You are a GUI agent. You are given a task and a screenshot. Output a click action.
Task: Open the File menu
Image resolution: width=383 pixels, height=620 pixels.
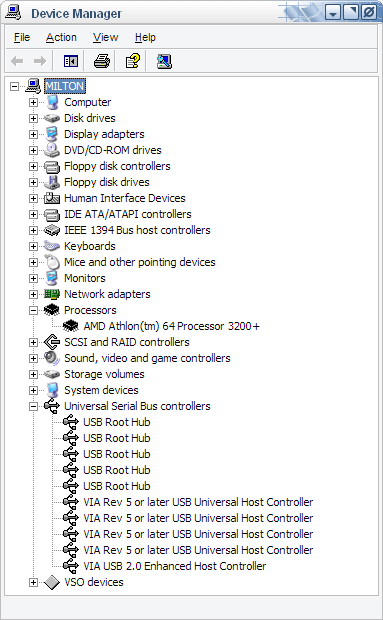click(22, 38)
